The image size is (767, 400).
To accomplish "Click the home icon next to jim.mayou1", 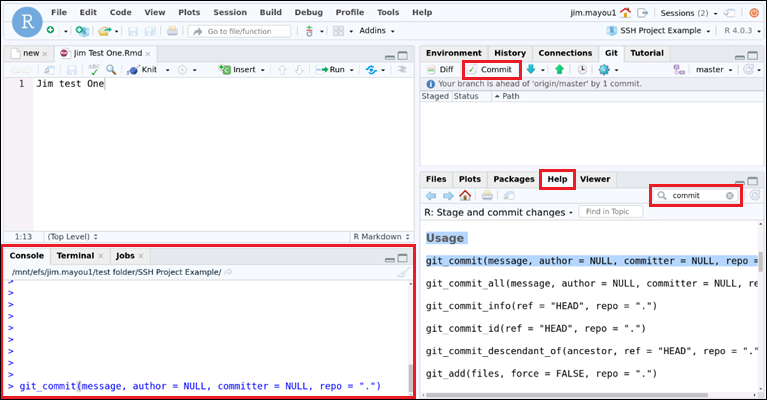I will point(625,13).
